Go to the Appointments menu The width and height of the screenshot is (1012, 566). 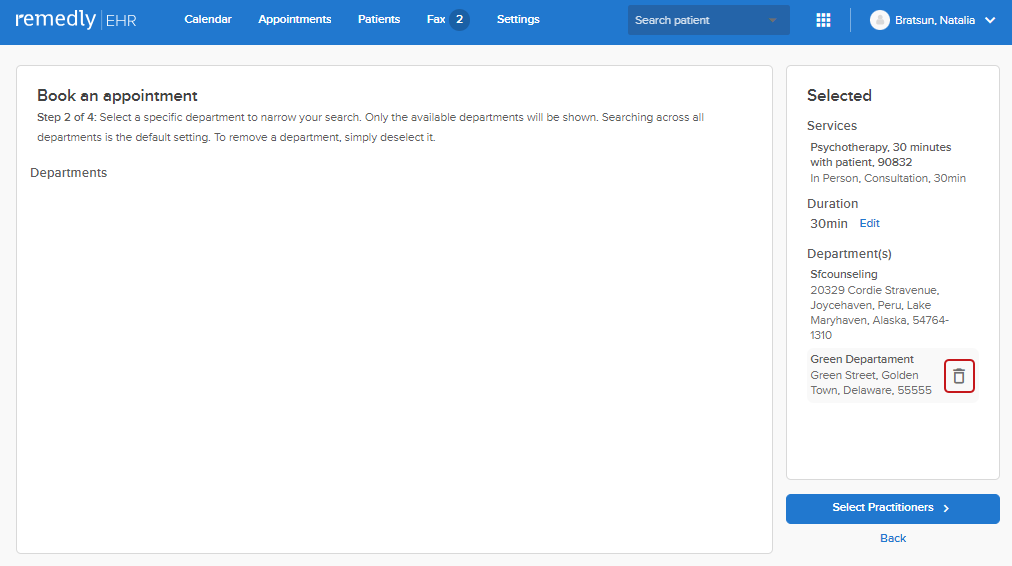coord(294,19)
